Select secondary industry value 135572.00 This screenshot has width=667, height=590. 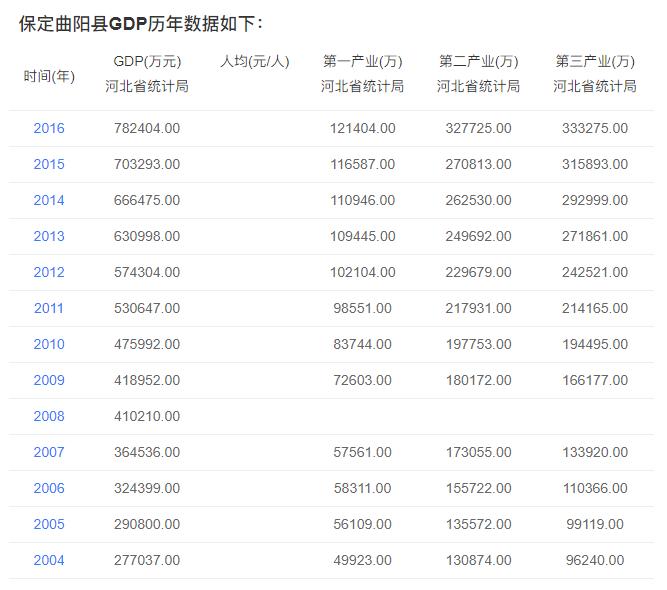[479, 524]
